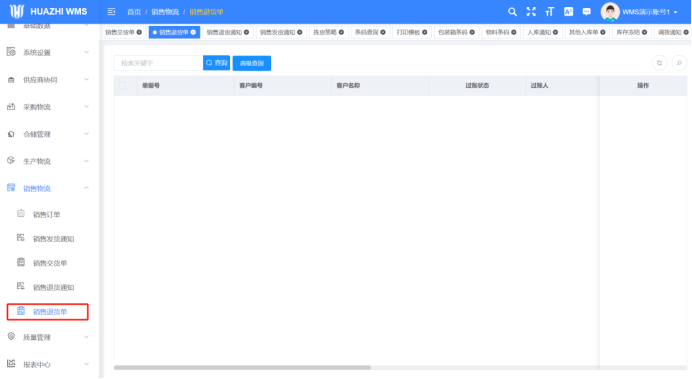The width and height of the screenshot is (692, 379).
Task: Click the 生产物流 sidebar icon
Action: (11, 161)
